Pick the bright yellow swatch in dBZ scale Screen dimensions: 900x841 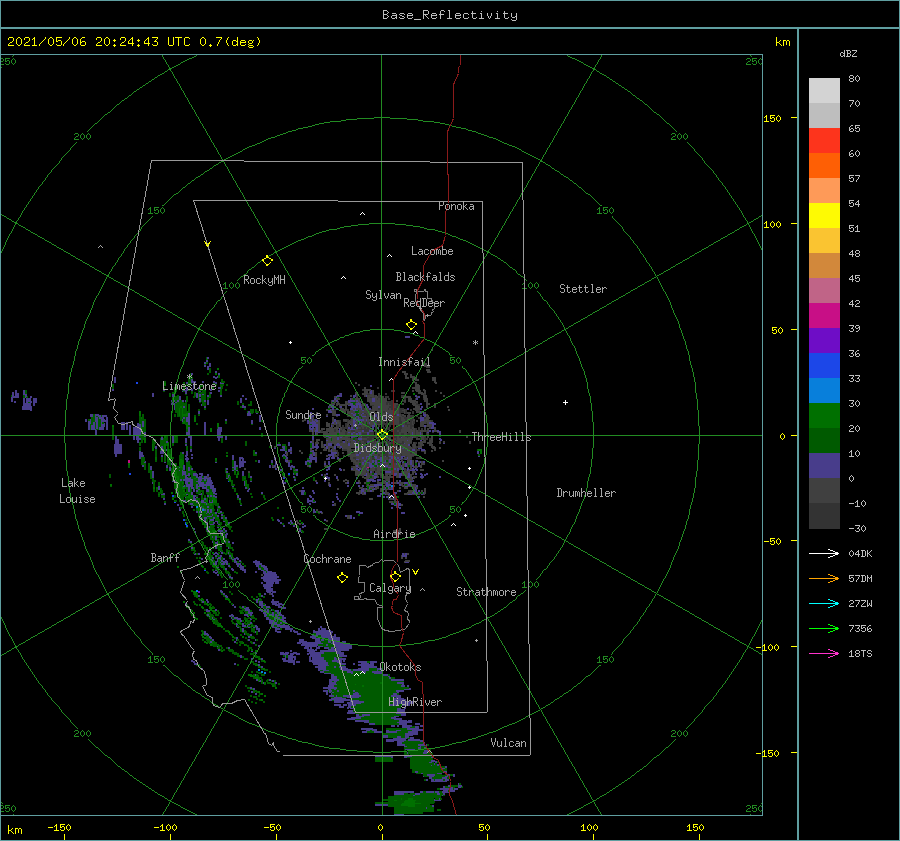pos(824,216)
